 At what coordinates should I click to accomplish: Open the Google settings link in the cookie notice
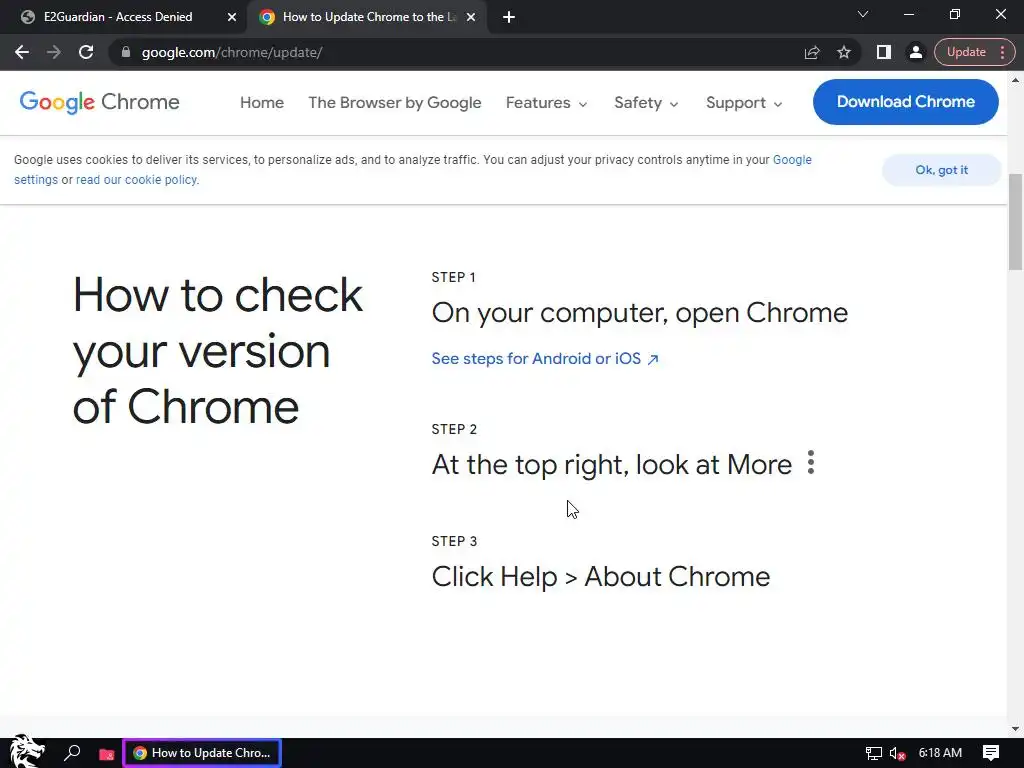point(792,160)
